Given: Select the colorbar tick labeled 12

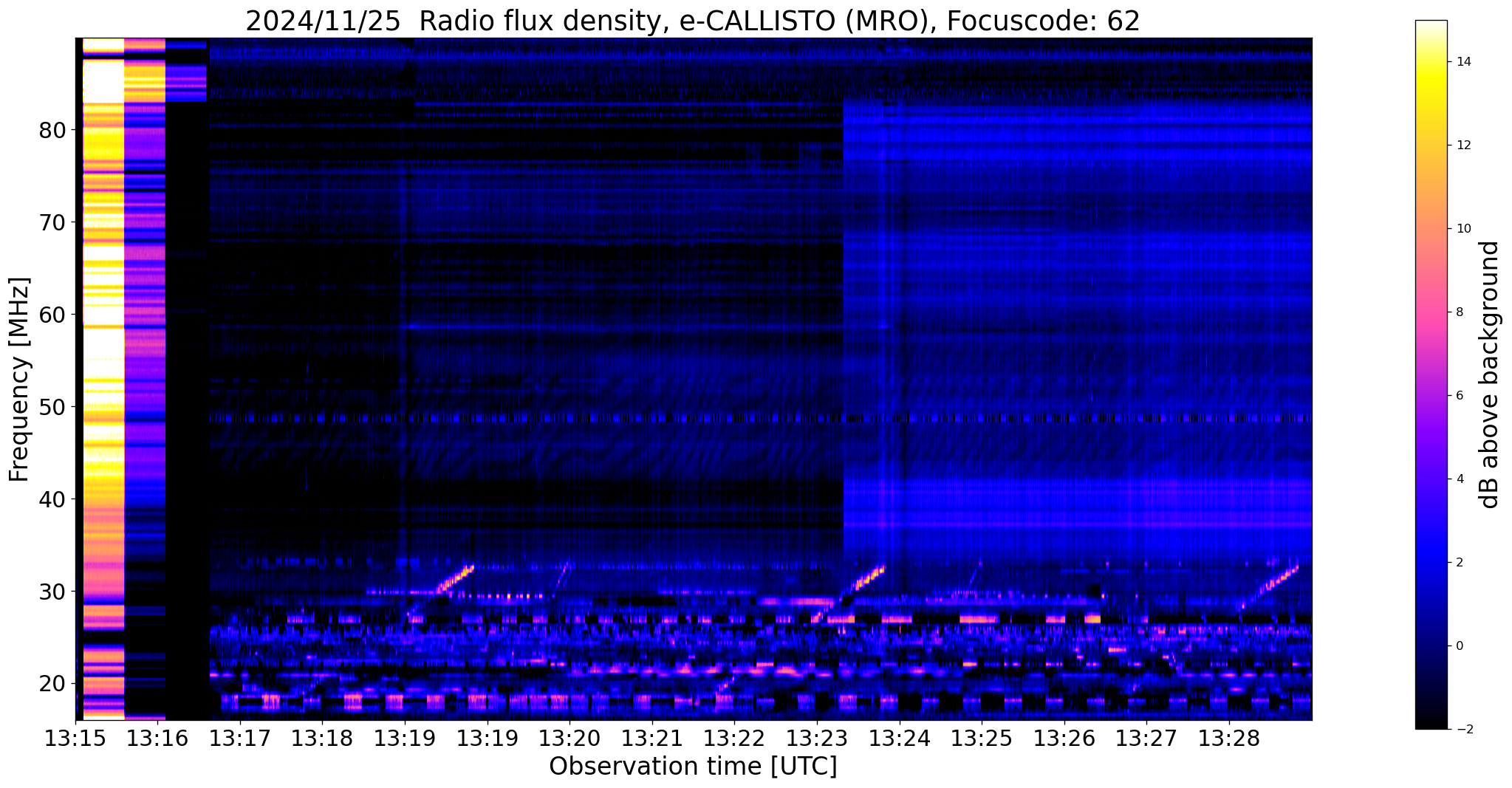Looking at the screenshot, I should [x=1463, y=145].
